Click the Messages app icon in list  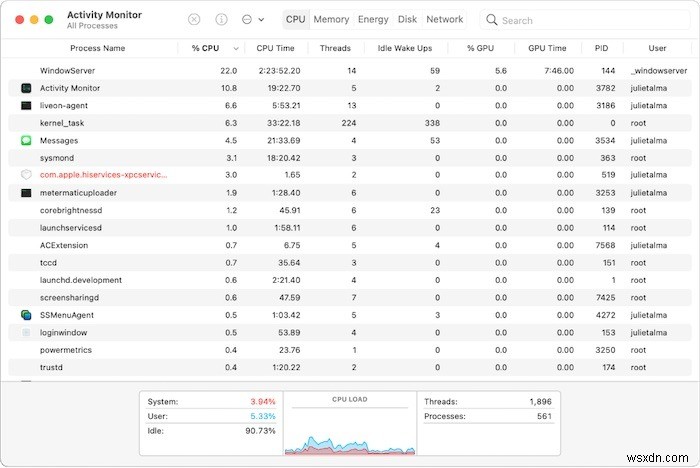click(x=26, y=140)
